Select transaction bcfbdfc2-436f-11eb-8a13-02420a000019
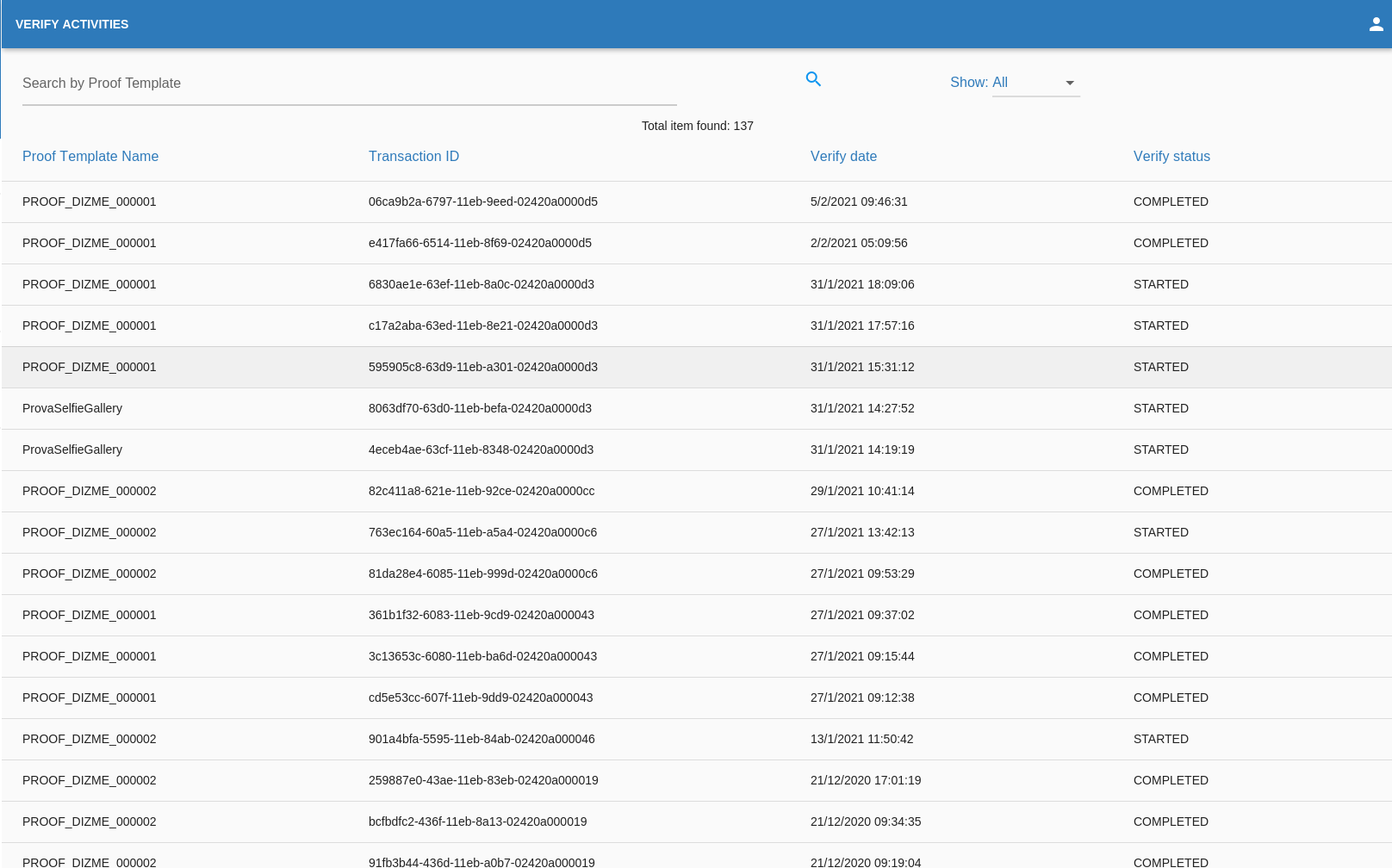This screenshot has height=868, width=1392. 478,821
